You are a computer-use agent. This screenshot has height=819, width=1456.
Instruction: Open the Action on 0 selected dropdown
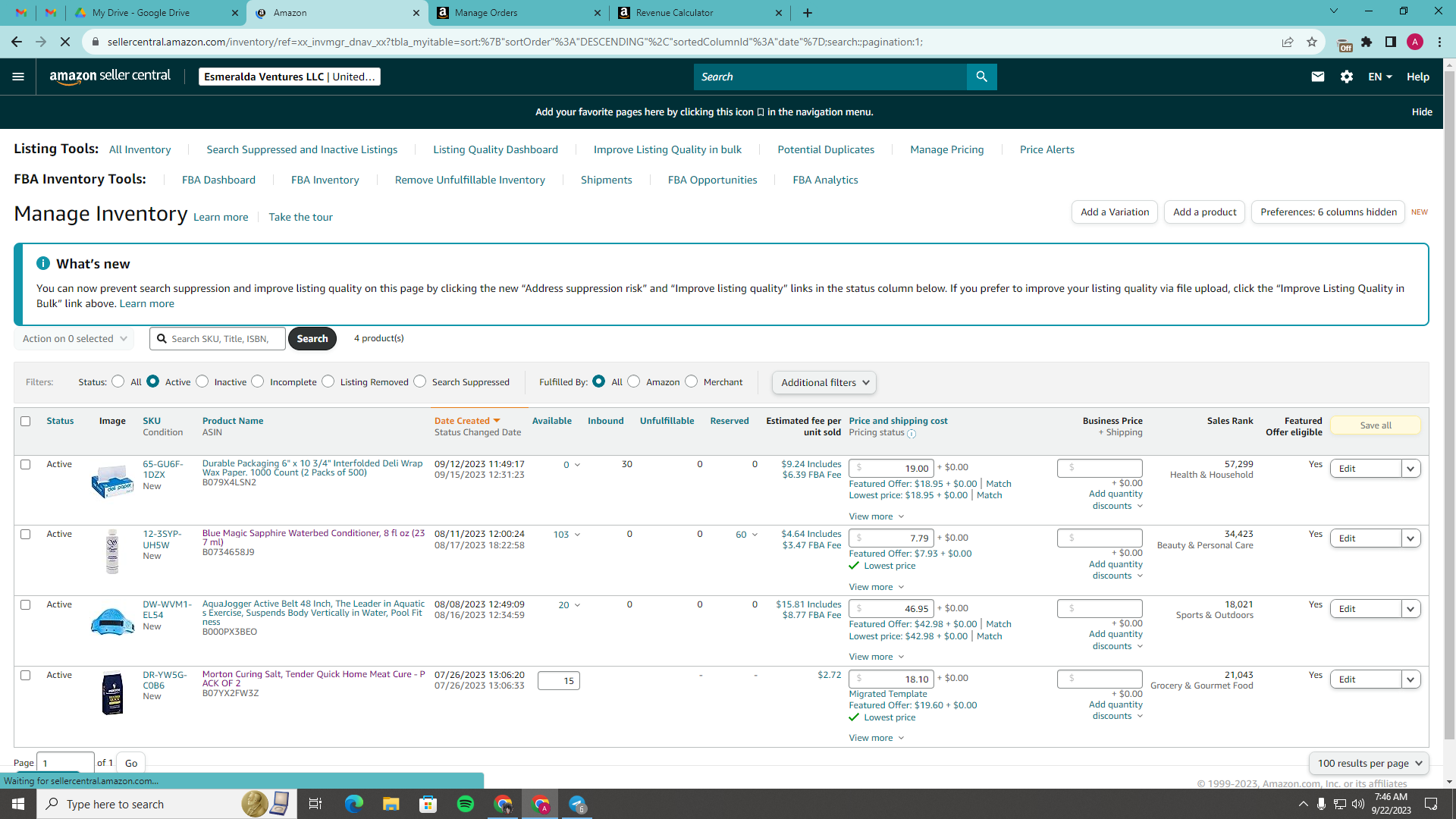tap(74, 339)
